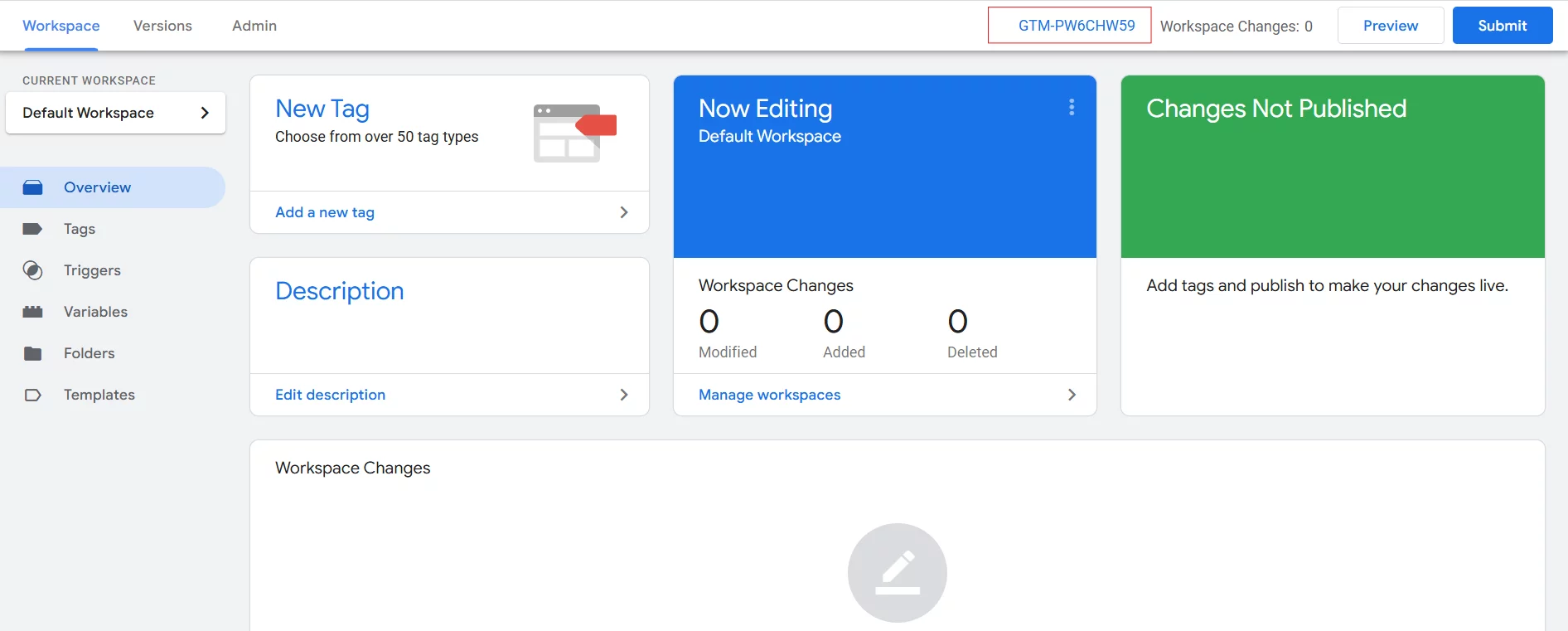Click the CURRENT WORKSPACE label

(89, 80)
